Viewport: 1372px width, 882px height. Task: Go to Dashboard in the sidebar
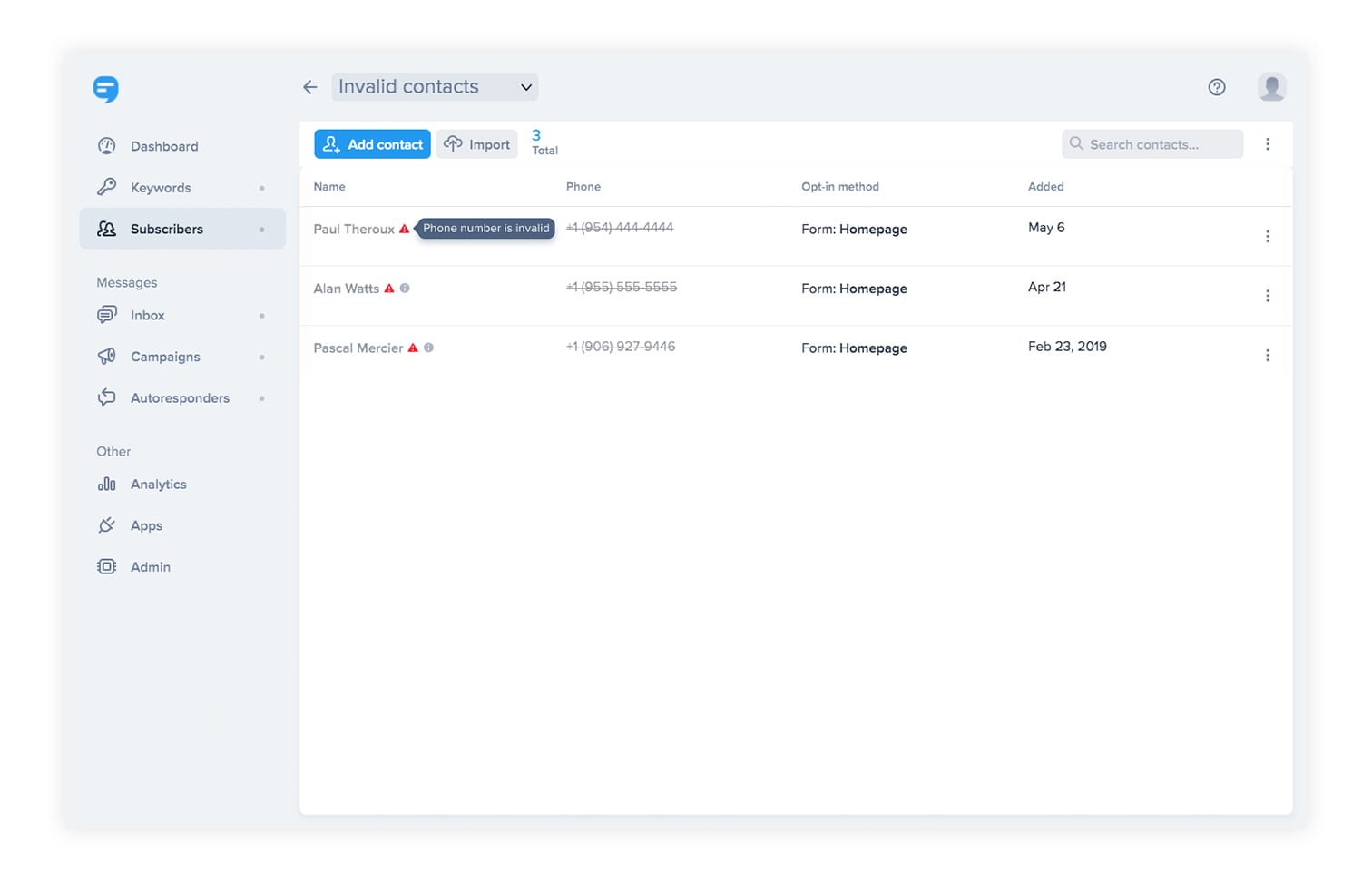click(164, 146)
